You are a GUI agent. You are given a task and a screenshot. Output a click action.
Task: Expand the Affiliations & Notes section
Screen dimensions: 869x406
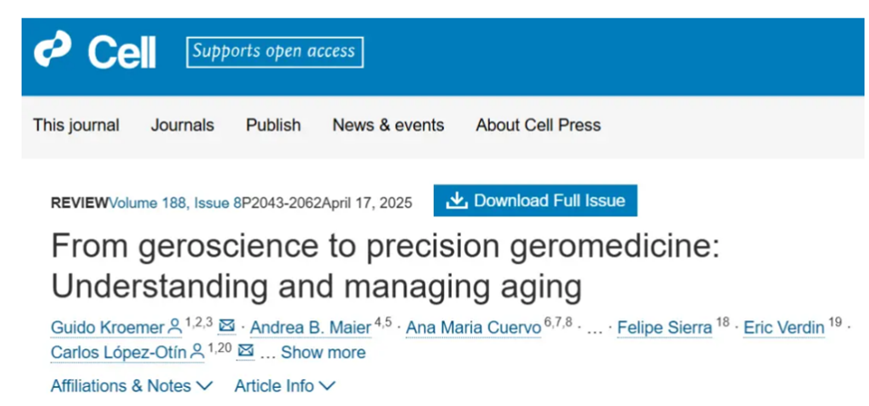(x=131, y=385)
